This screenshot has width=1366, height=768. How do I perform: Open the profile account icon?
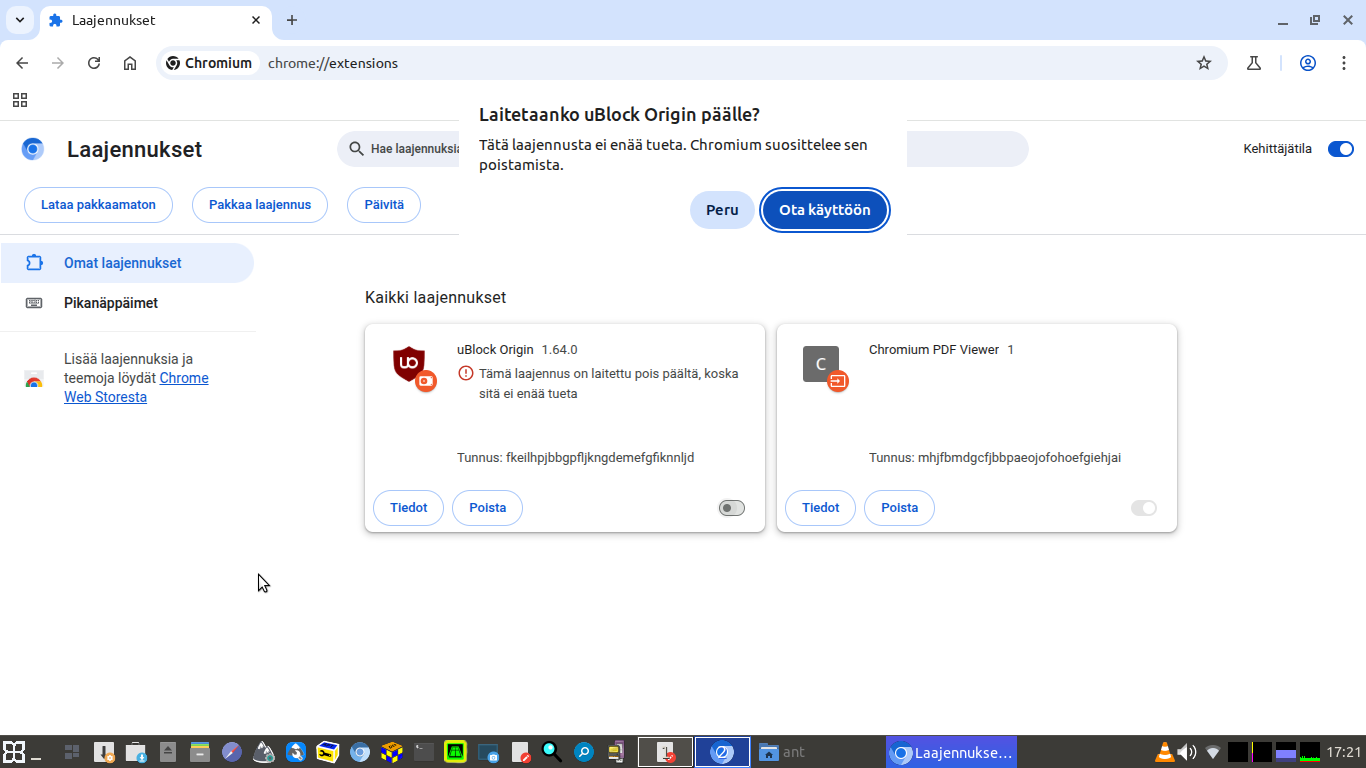click(x=1308, y=63)
